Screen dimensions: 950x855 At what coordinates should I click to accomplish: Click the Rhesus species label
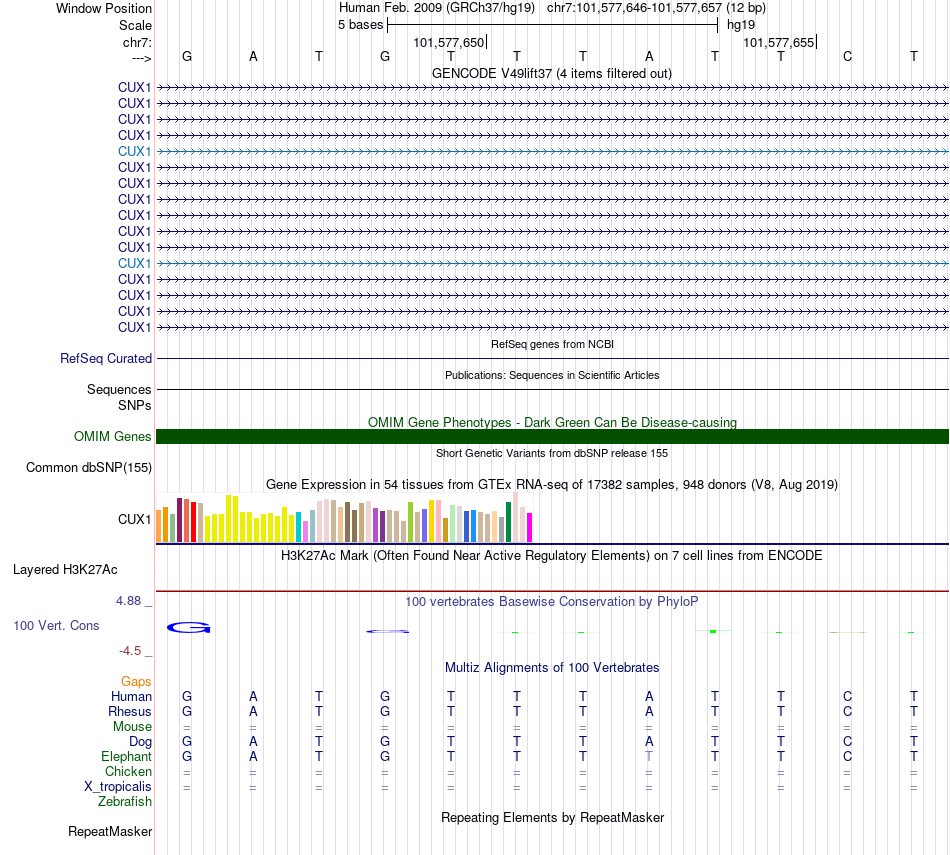point(130,711)
